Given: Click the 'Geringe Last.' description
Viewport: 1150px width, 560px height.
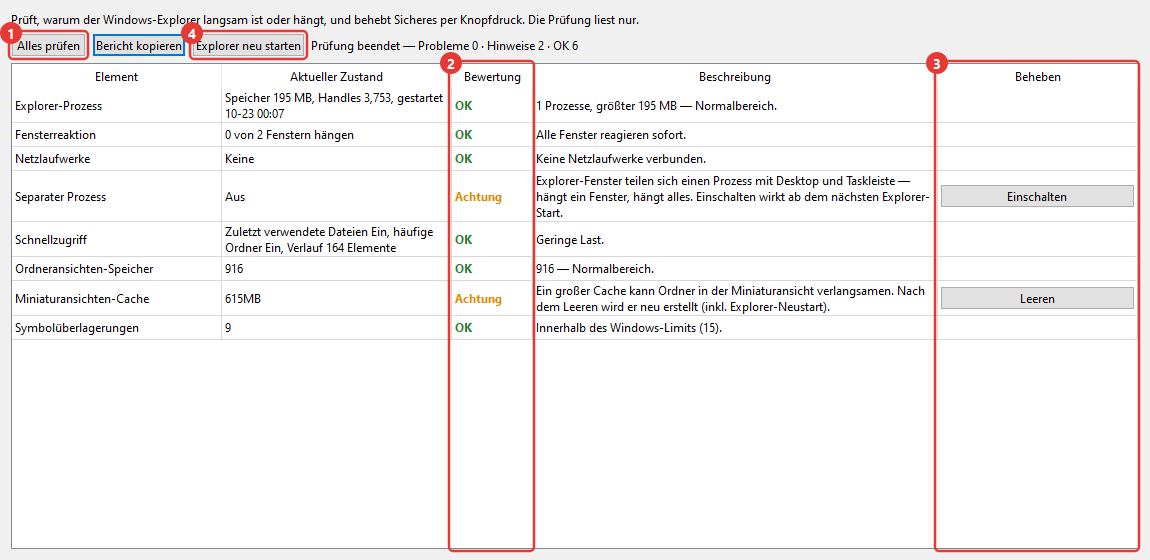Looking at the screenshot, I should coord(572,240).
